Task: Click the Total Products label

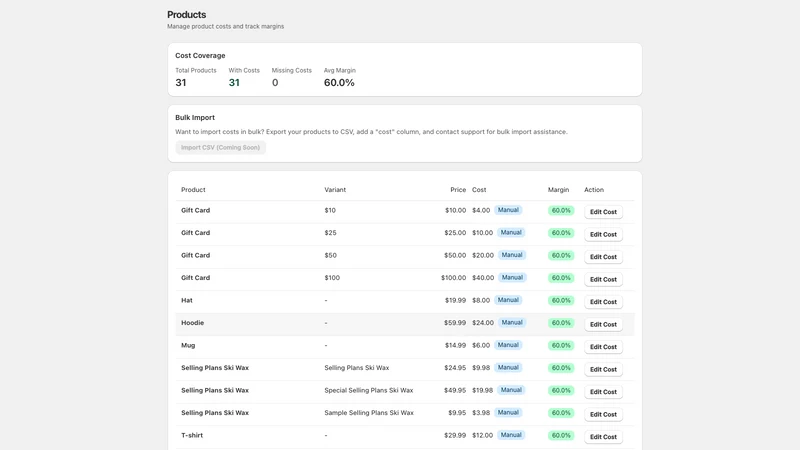Action: pyautogui.click(x=196, y=70)
